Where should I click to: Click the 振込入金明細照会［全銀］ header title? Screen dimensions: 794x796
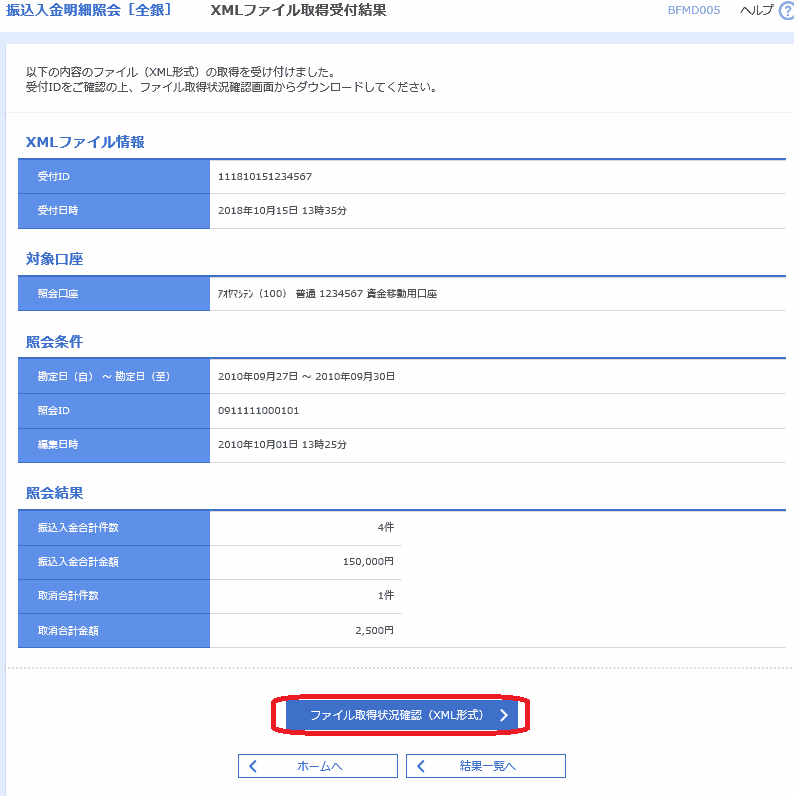(89, 10)
